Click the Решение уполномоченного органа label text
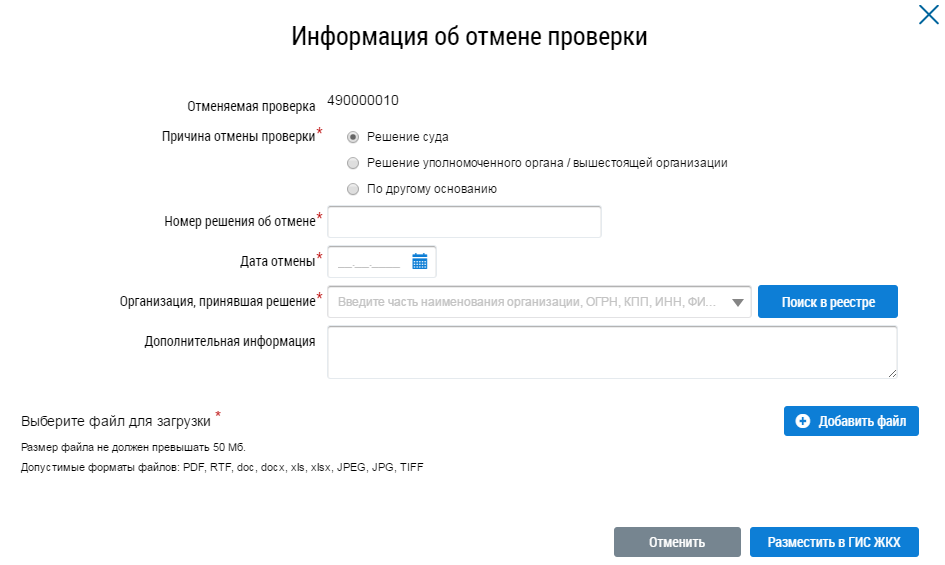This screenshot has height=565, width=945. pos(547,163)
